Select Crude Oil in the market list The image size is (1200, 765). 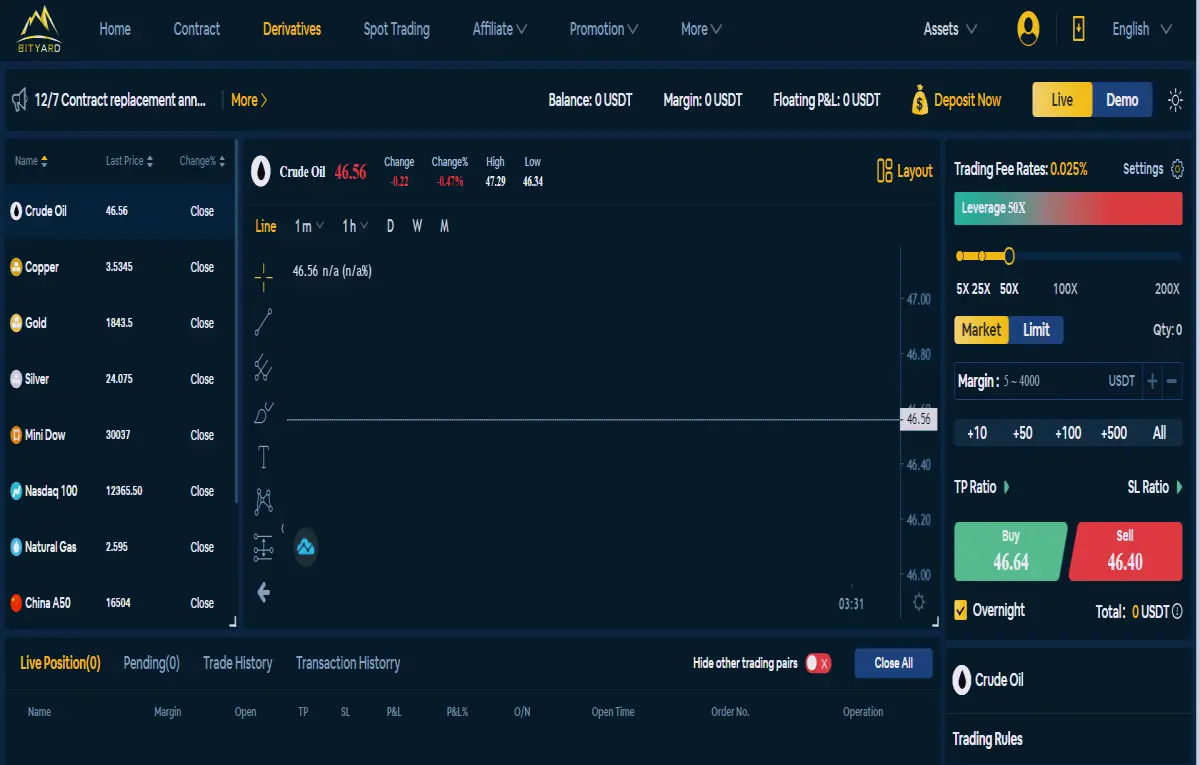118,211
